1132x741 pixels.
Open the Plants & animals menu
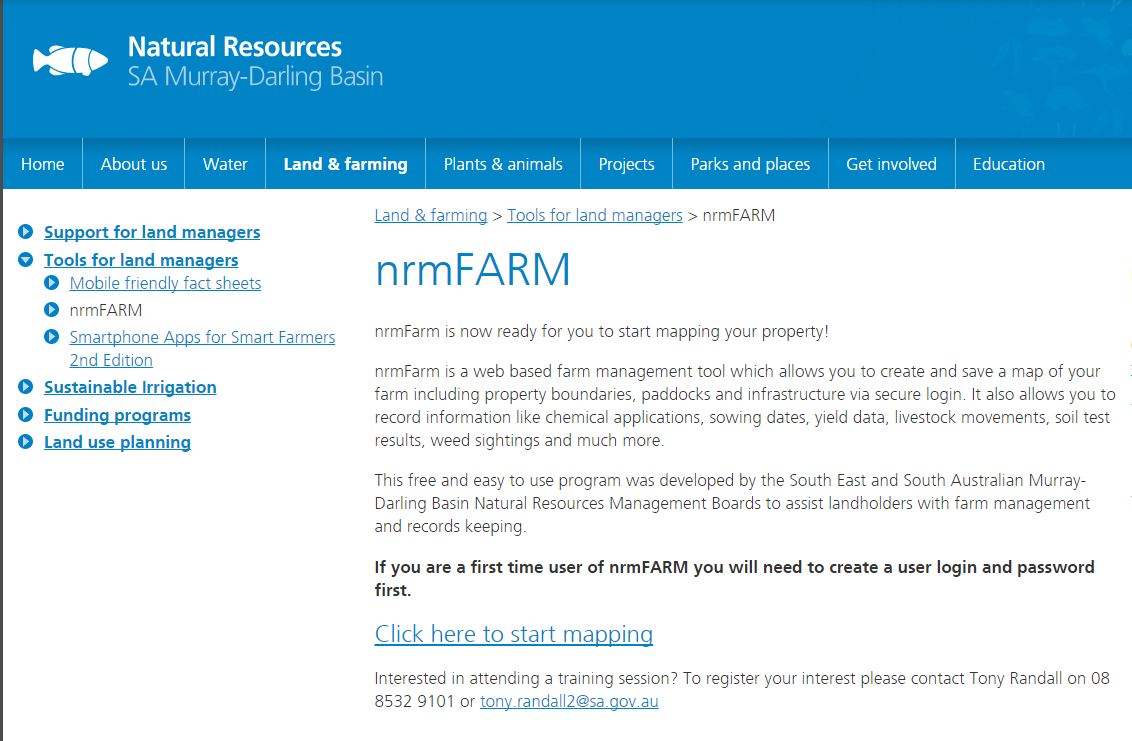coord(503,164)
